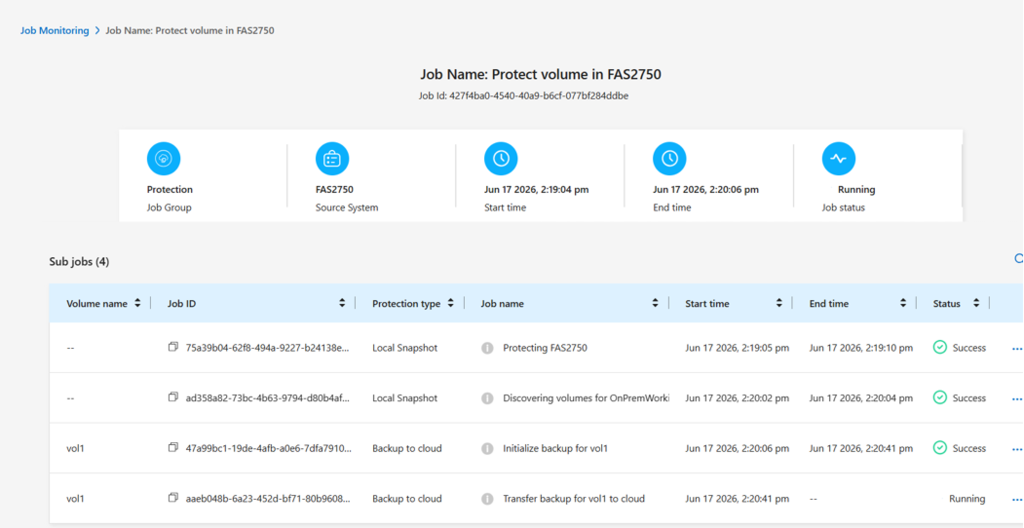The height and width of the screenshot is (528, 1024).
Task: Copy the job ID starting with 75a39b04
Action: coord(172,348)
